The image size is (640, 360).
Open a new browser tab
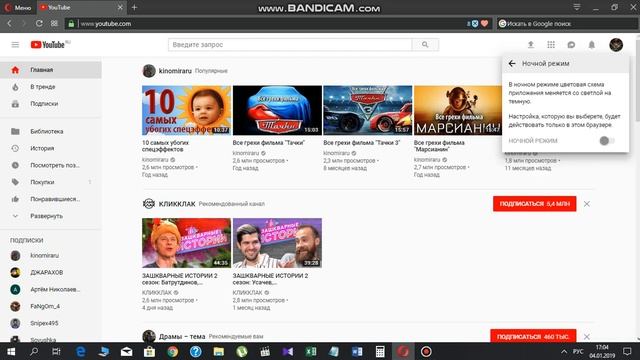click(x=134, y=7)
